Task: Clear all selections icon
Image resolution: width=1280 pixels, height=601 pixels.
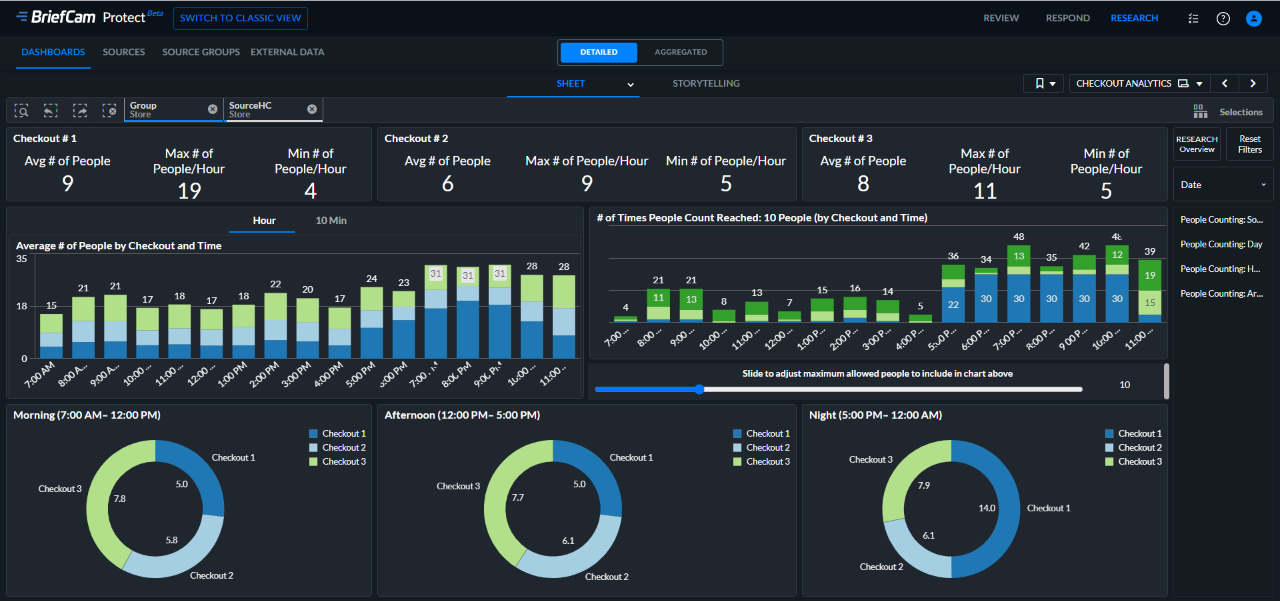Action: pos(109,110)
